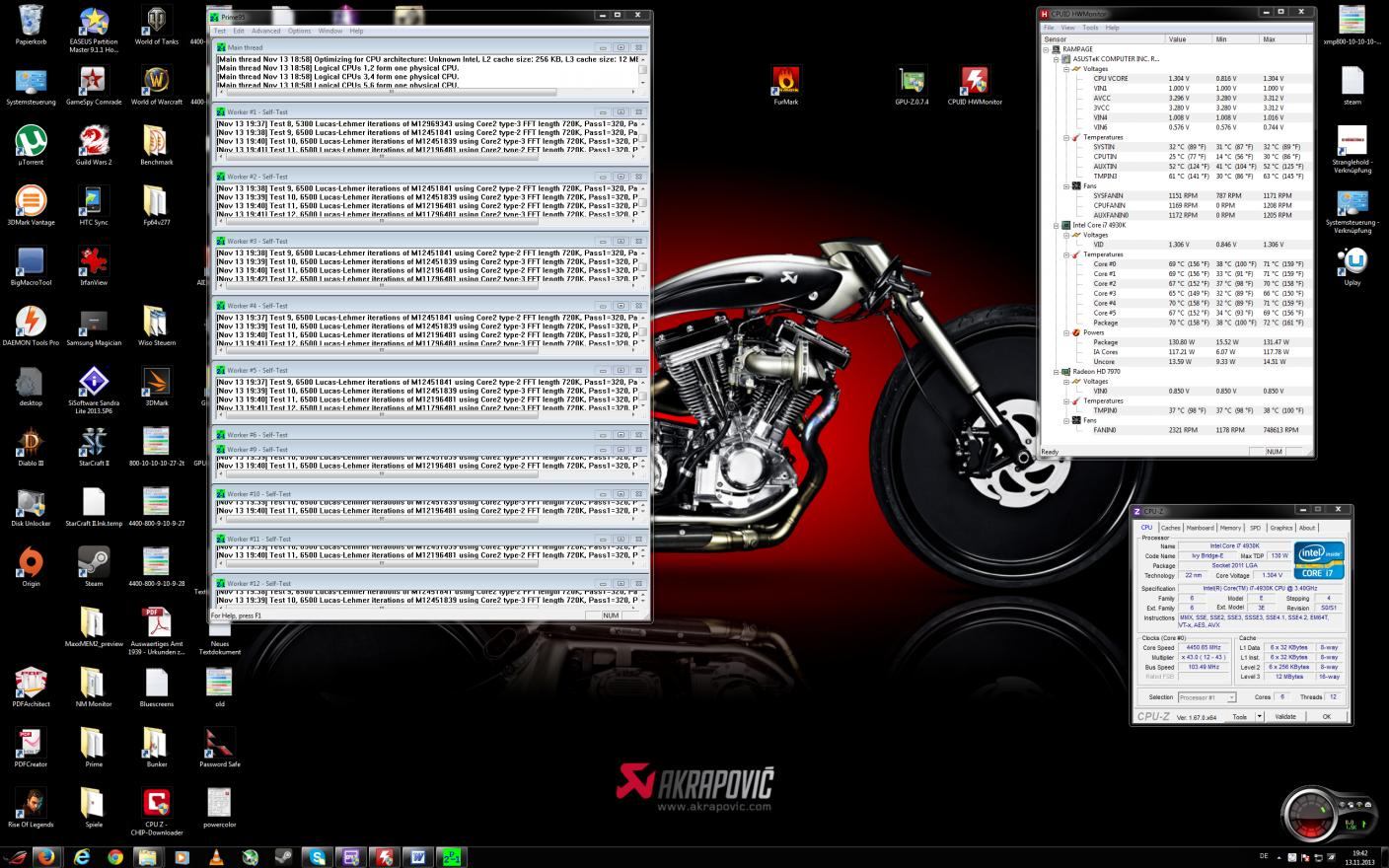Screen dimensions: 1389x868
Task: Switch to the Caches tab in CPU-Z
Action: coord(1170,528)
